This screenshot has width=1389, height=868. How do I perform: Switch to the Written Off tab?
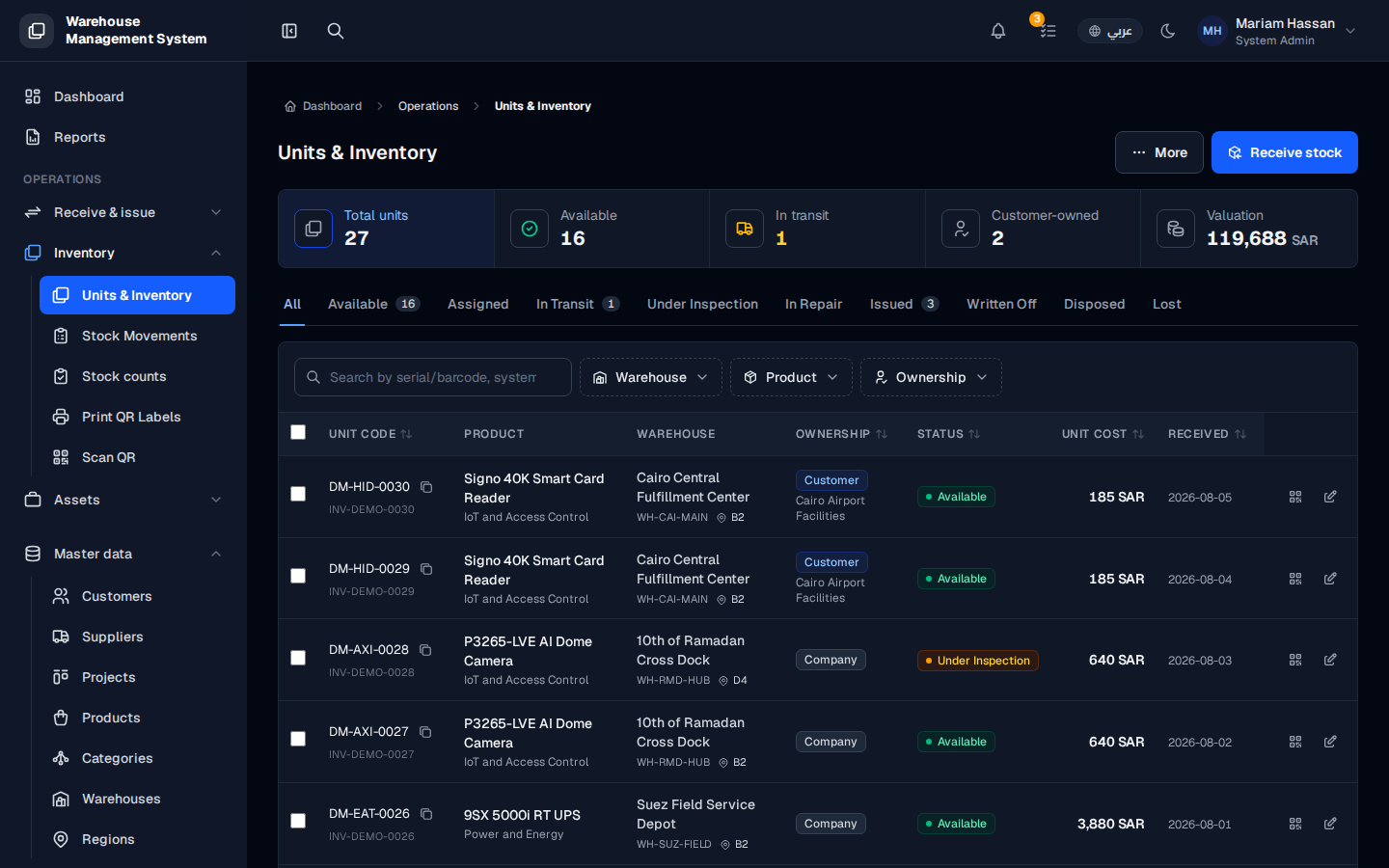pyautogui.click(x=1001, y=304)
